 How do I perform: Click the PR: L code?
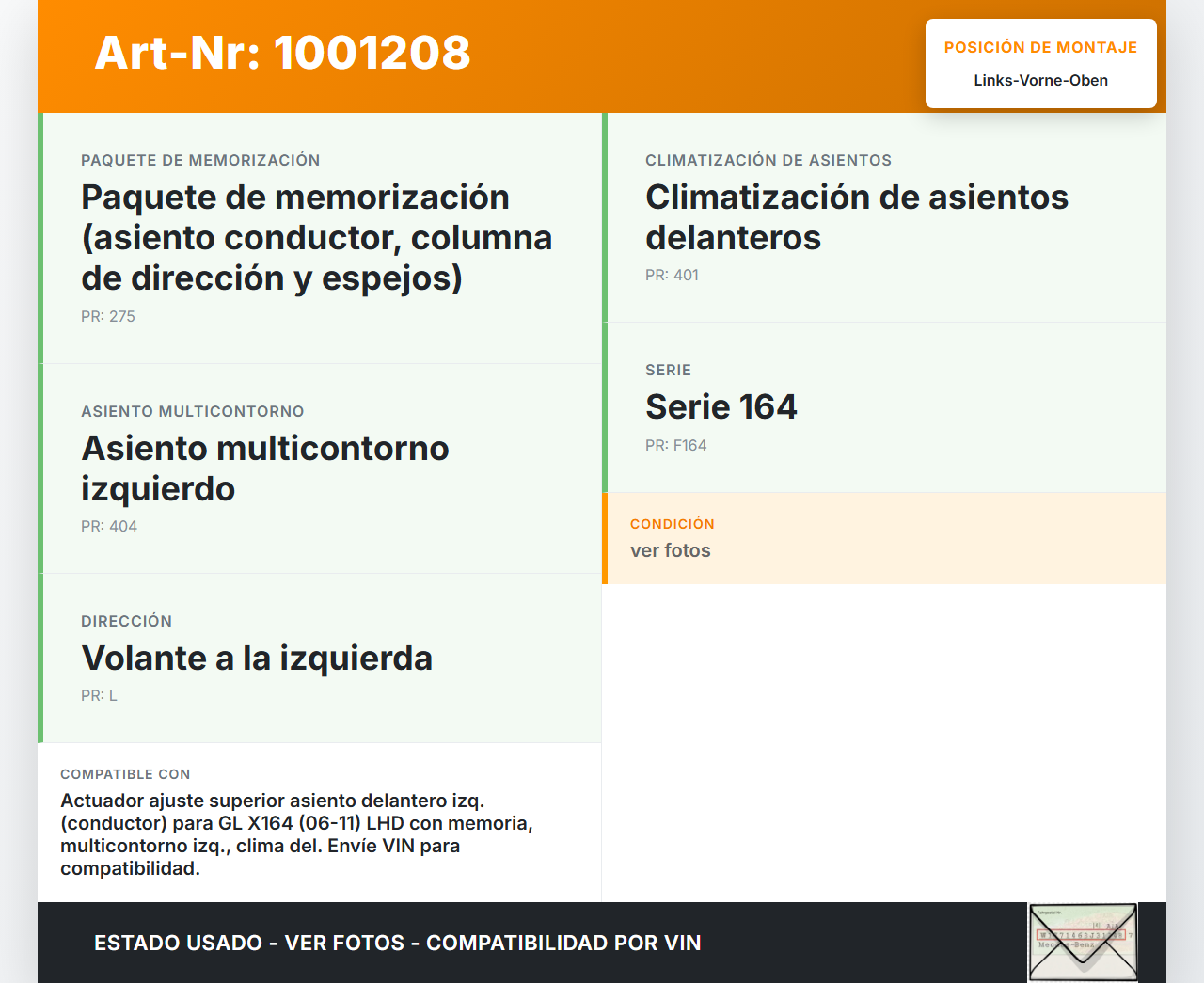point(99,696)
